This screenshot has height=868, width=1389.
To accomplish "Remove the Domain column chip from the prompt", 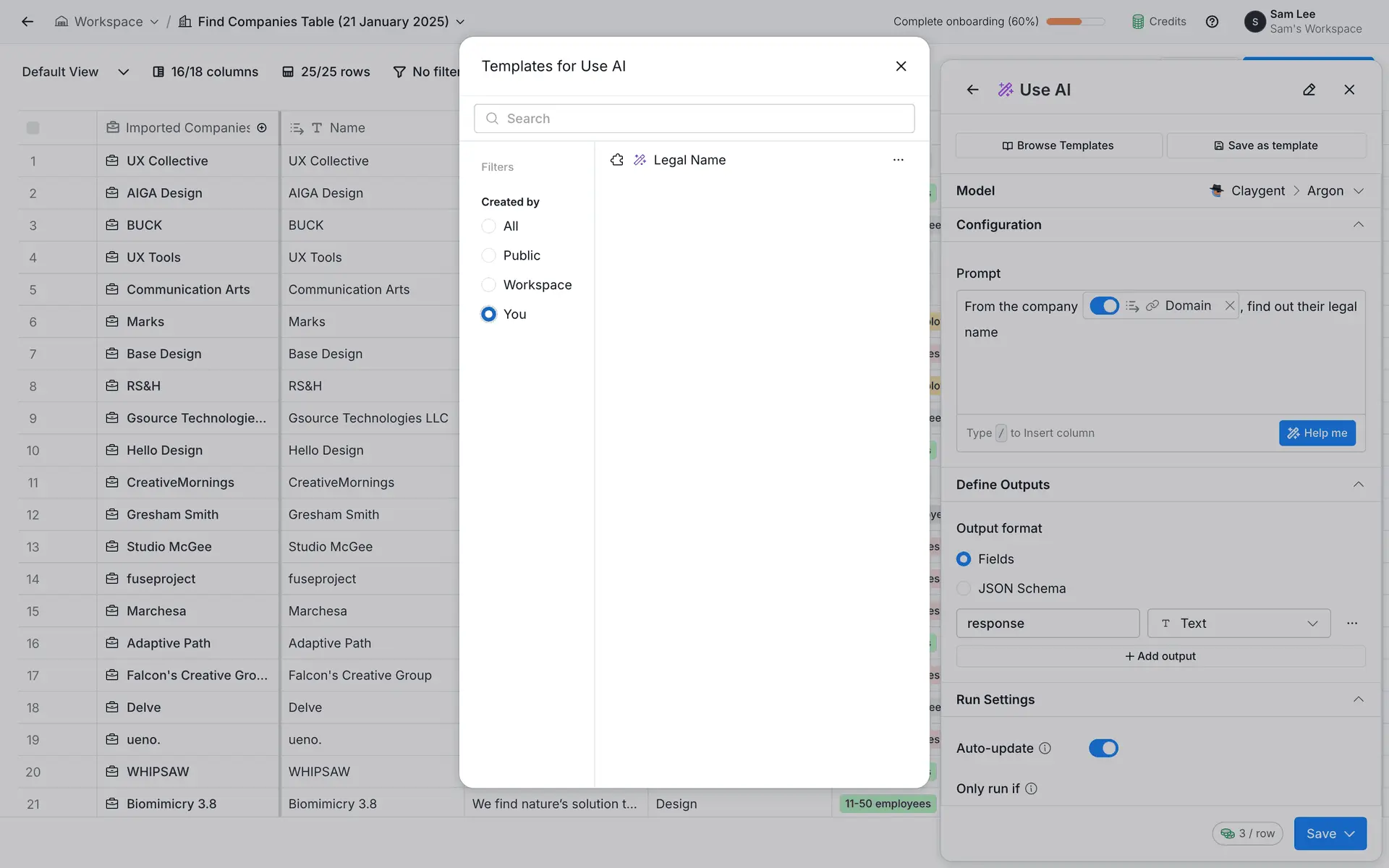I will [1229, 306].
